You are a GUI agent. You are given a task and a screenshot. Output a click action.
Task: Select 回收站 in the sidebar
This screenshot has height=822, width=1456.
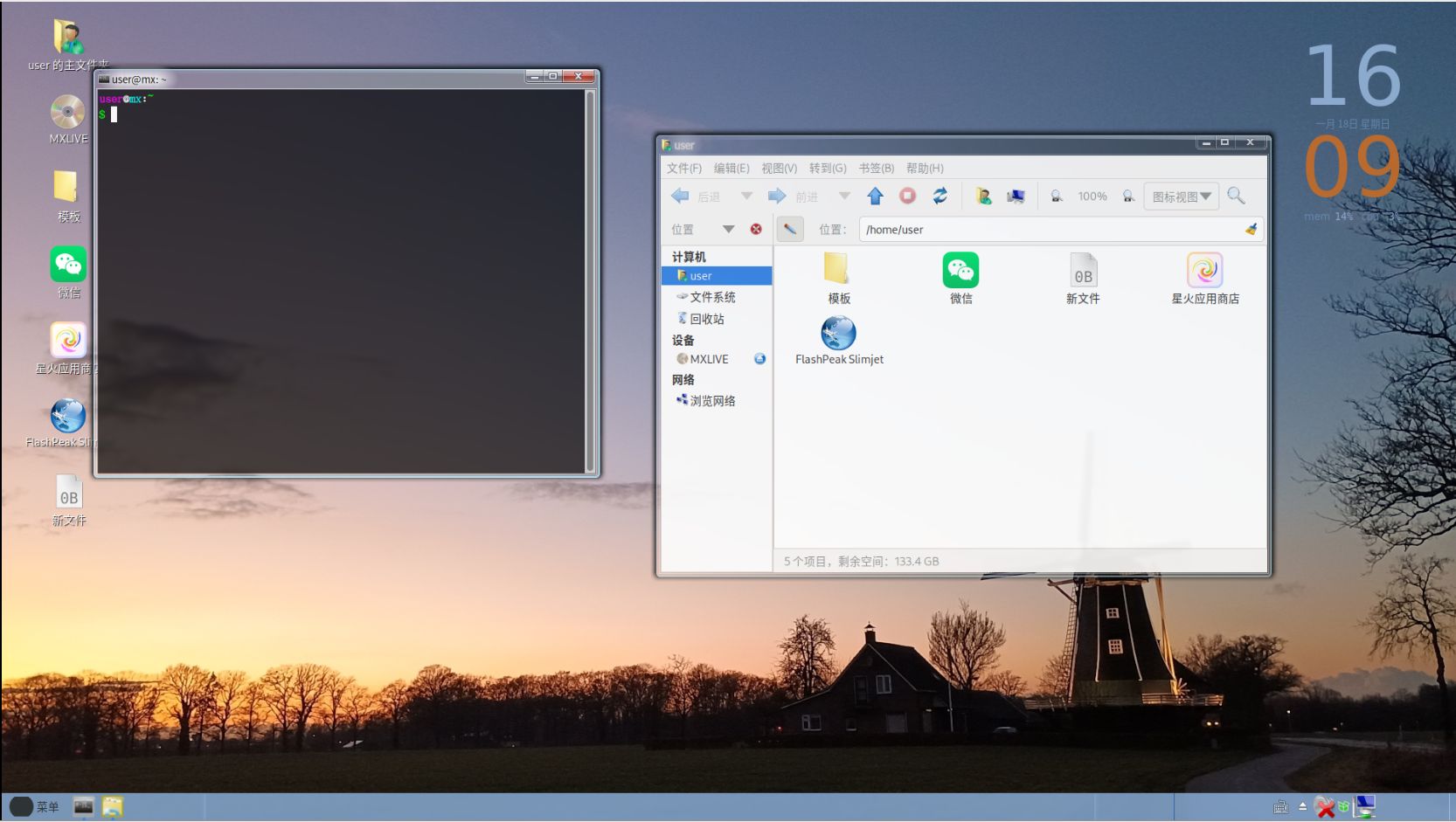tap(707, 319)
